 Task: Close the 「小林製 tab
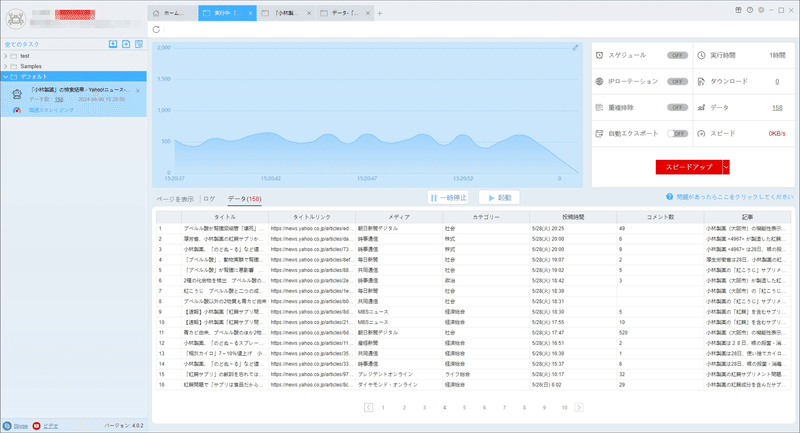[309, 13]
